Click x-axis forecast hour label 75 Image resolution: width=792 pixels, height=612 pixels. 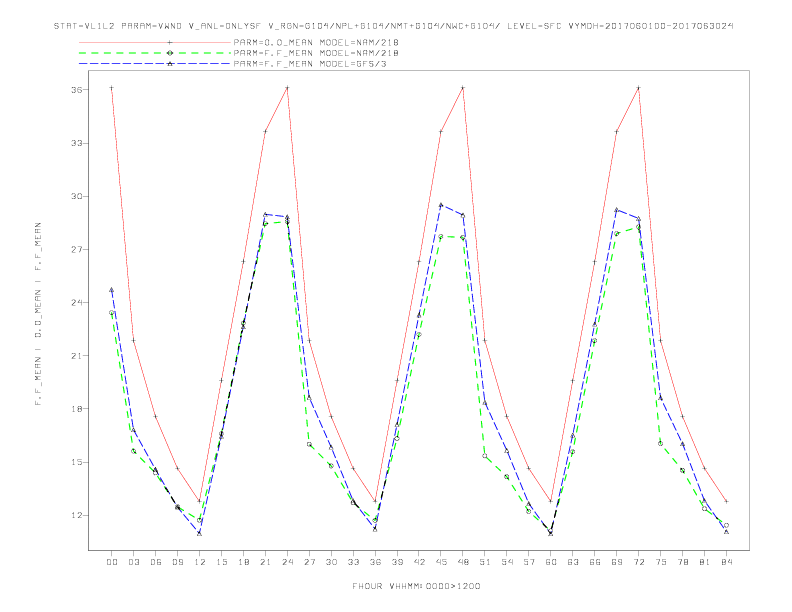click(661, 562)
